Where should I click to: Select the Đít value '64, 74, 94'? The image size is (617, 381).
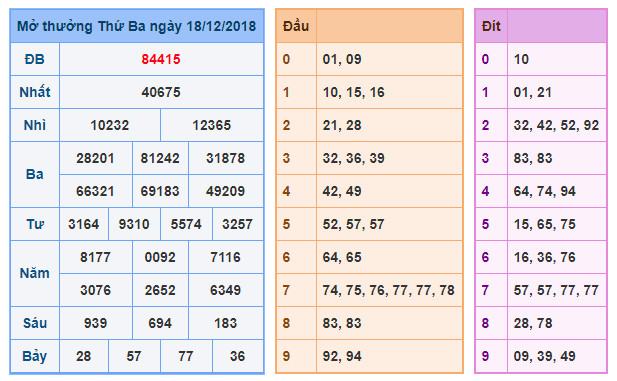(545, 192)
